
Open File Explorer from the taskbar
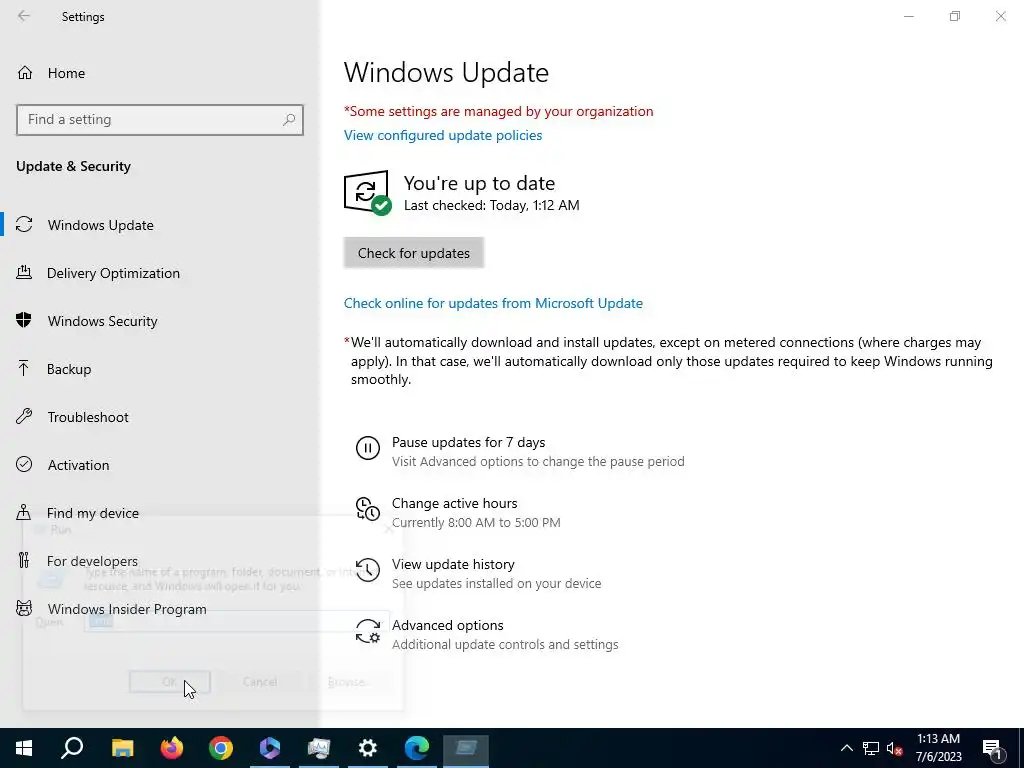[122, 748]
